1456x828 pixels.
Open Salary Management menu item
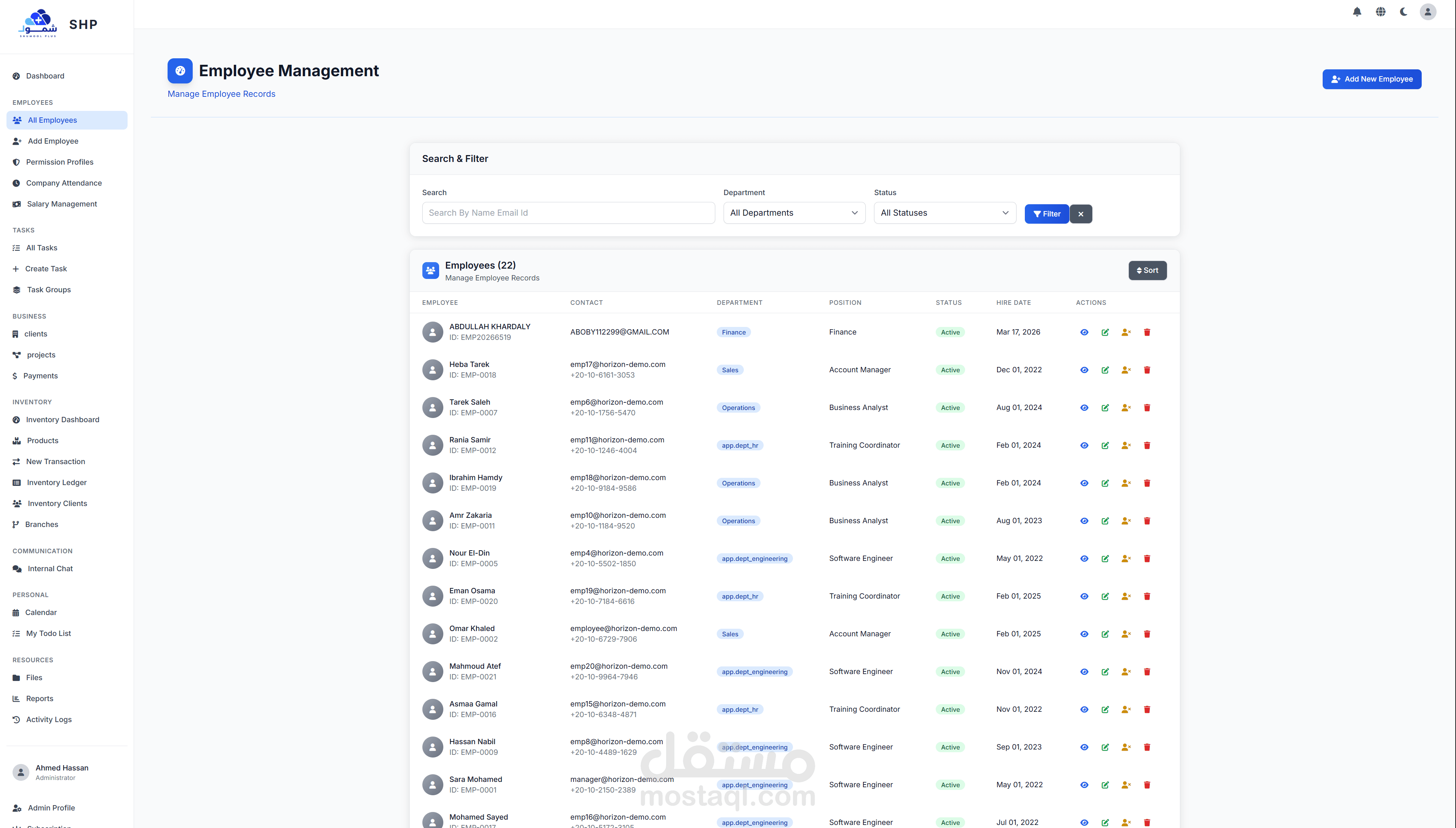(61, 204)
